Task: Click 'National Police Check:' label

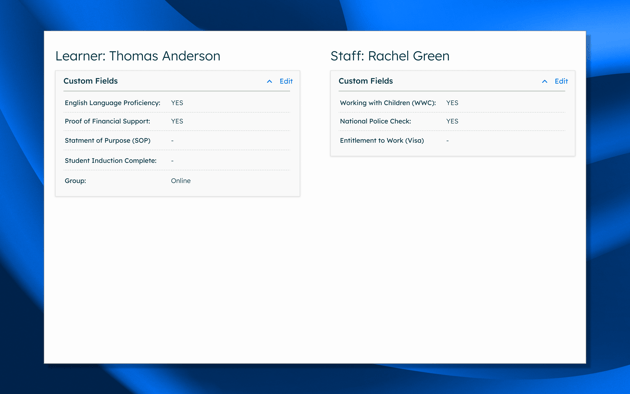Action: [x=376, y=121]
